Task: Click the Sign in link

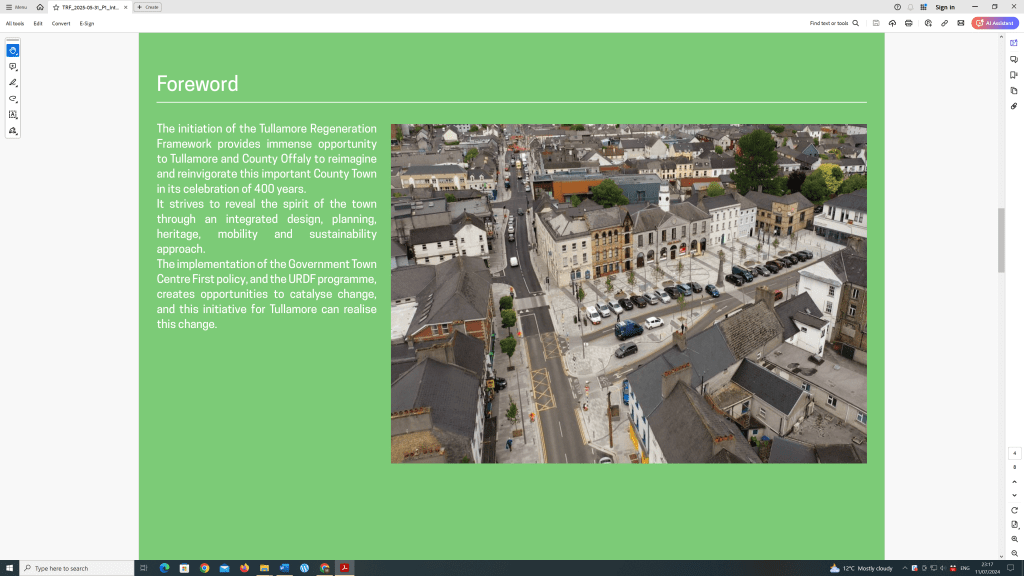Action: (x=945, y=7)
